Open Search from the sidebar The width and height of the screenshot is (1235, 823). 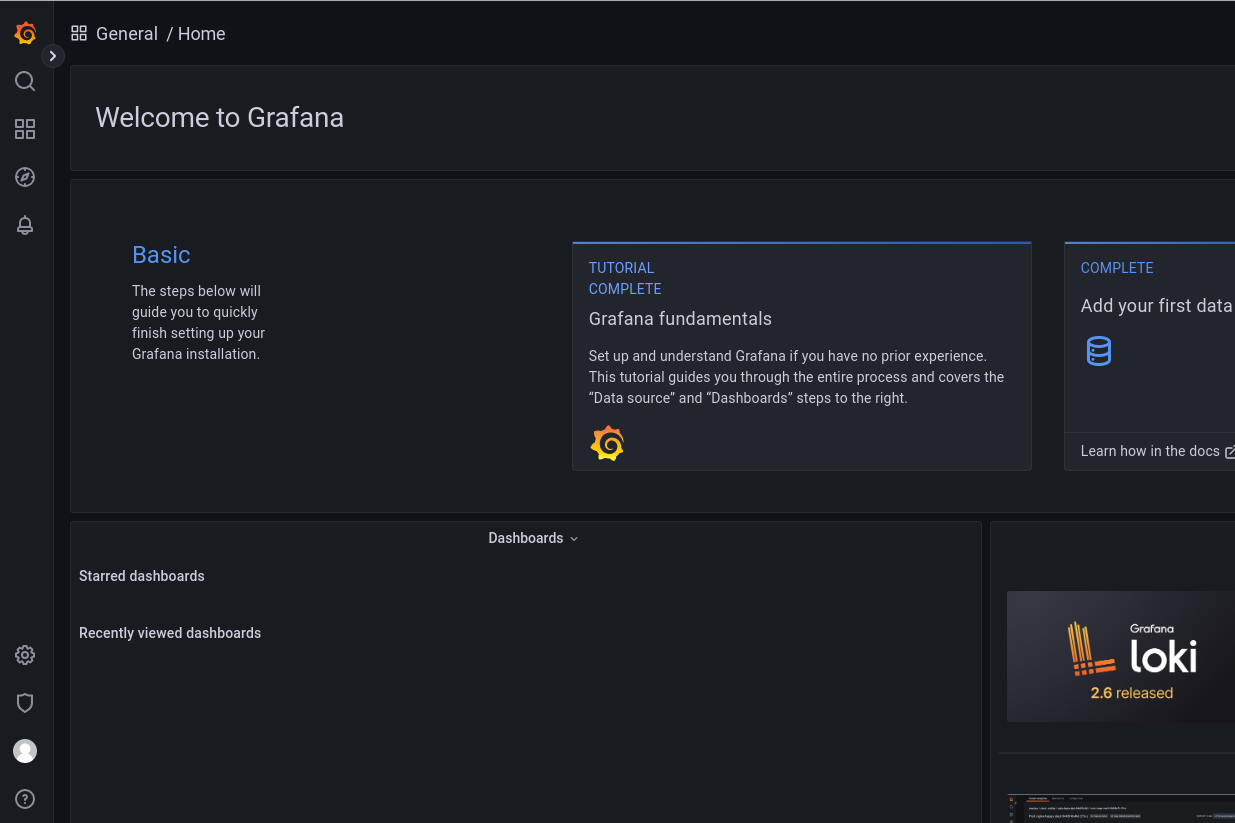25,81
